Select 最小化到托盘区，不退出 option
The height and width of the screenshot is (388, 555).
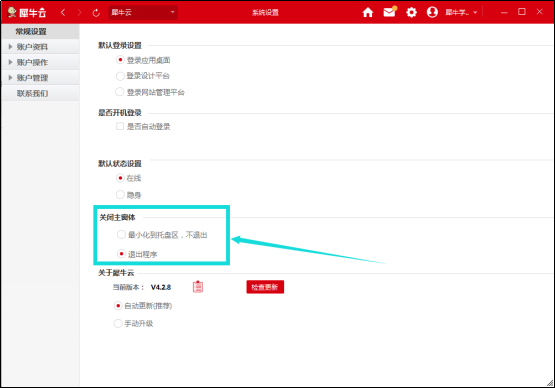121,234
